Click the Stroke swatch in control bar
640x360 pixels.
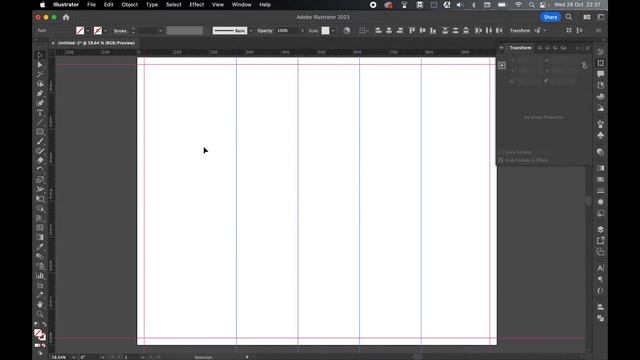(98, 31)
